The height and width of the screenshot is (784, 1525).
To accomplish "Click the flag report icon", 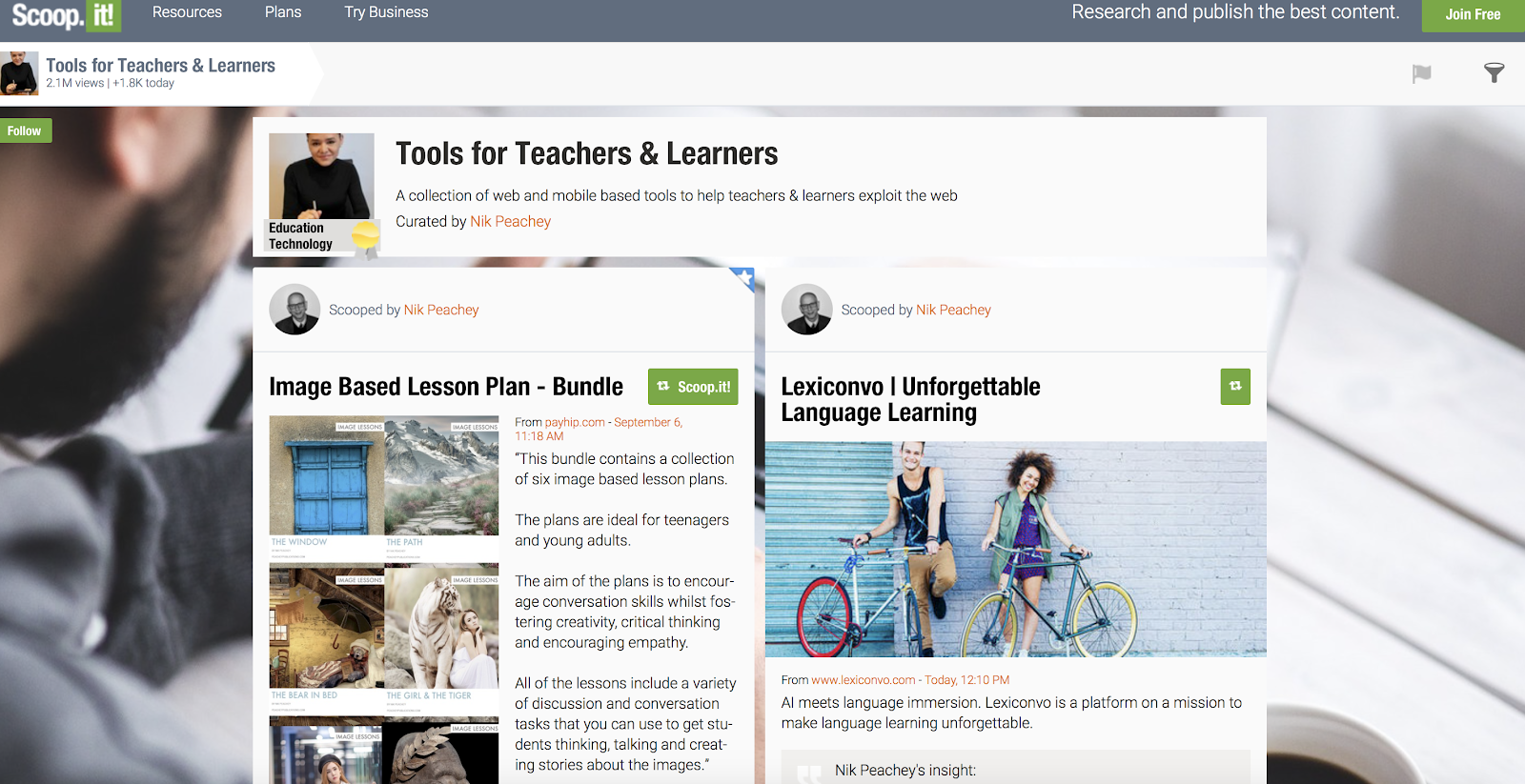I will [x=1421, y=73].
